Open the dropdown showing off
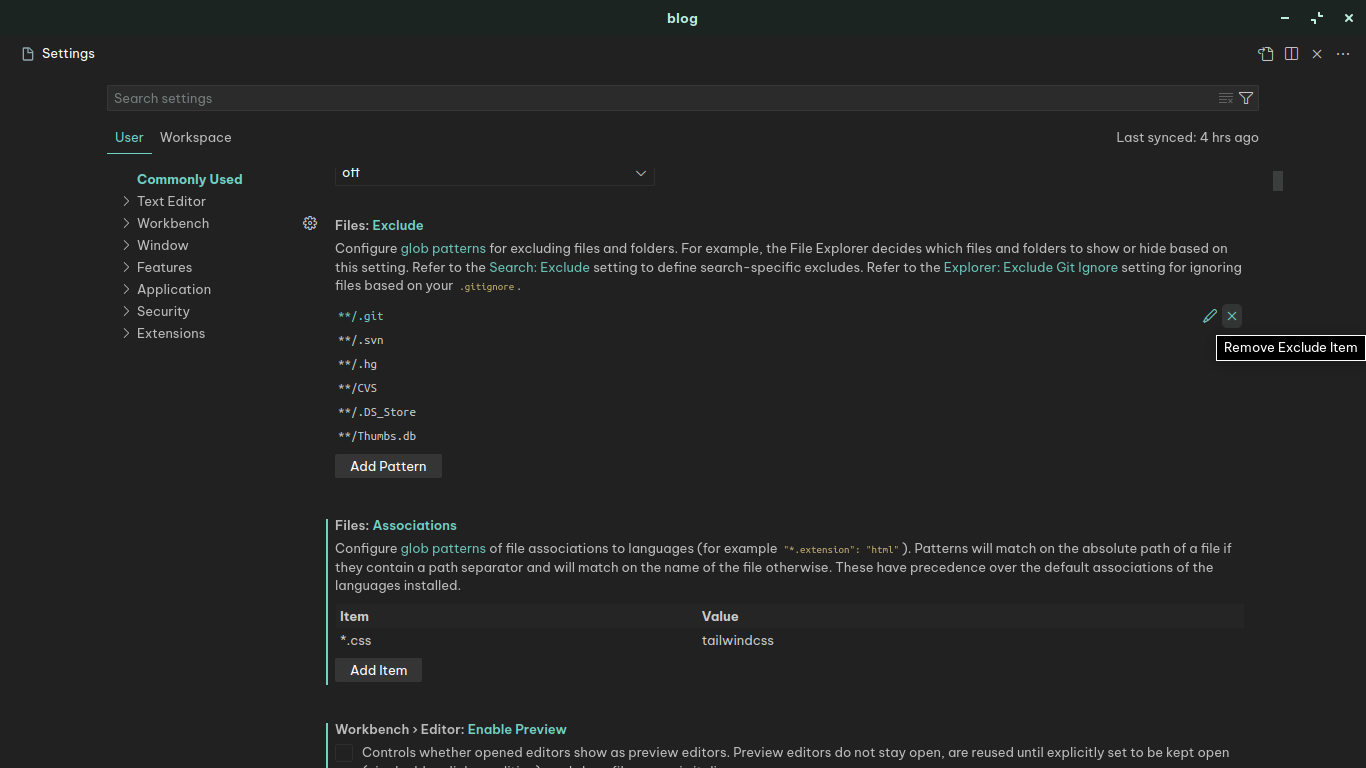1366x768 pixels. click(x=494, y=173)
